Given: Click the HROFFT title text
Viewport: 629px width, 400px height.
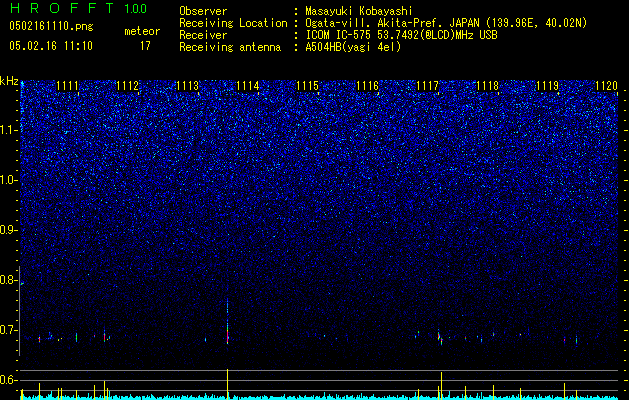Looking at the screenshot, I should coord(63,8).
